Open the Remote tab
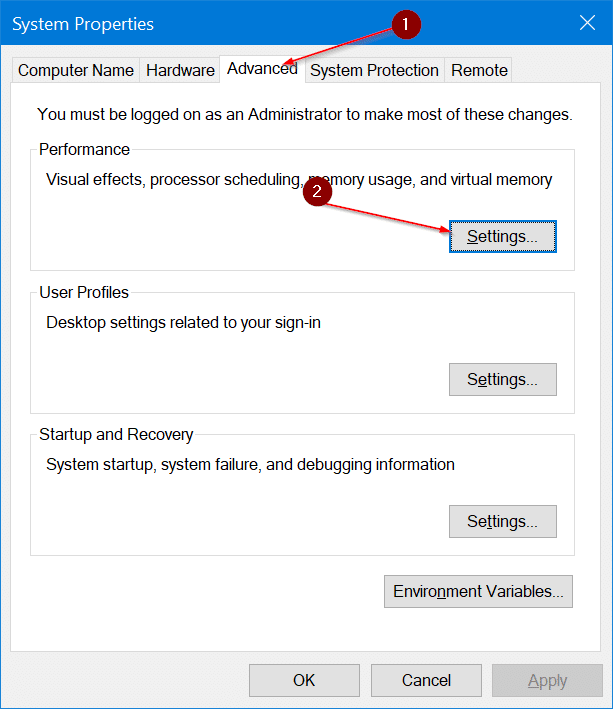Viewport: 613px width, 709px height. 479,71
